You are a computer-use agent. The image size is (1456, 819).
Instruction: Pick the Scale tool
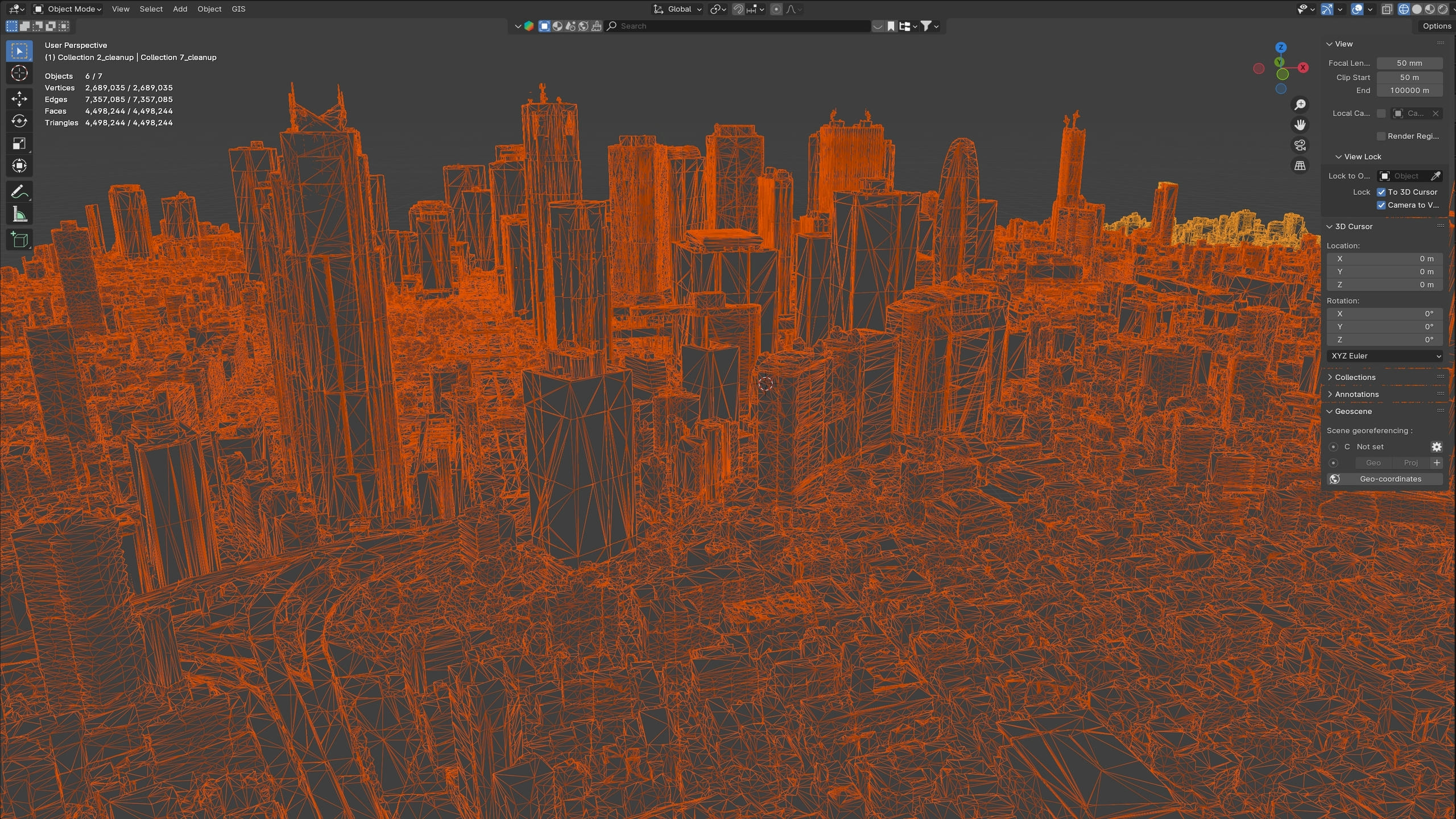(x=19, y=143)
